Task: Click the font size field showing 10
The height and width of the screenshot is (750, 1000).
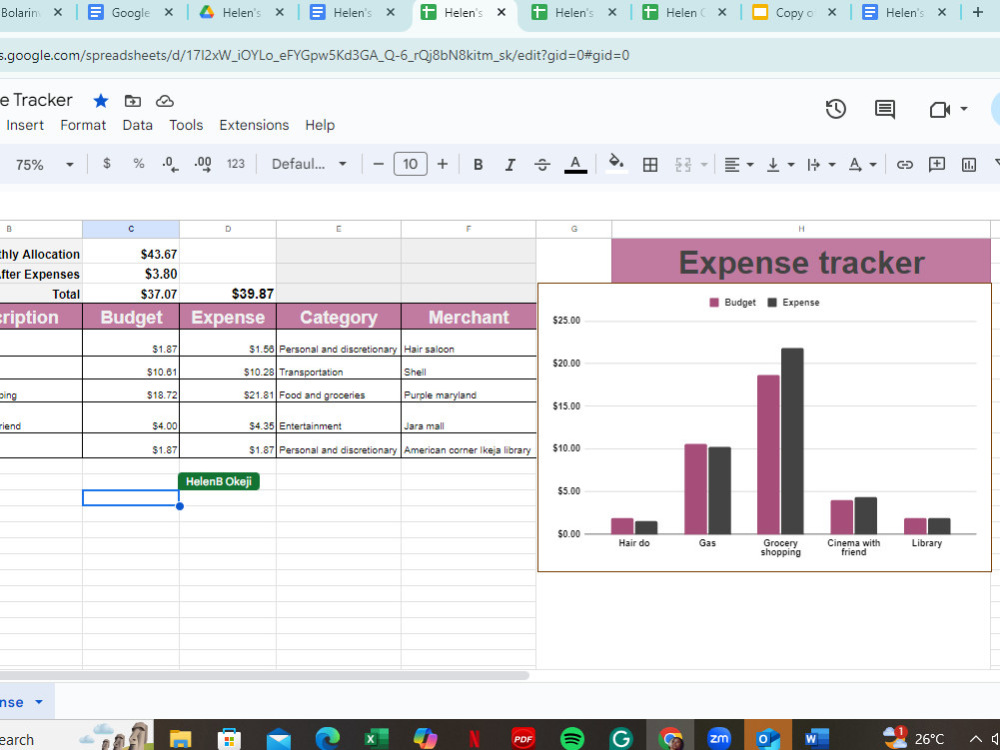Action: [410, 164]
